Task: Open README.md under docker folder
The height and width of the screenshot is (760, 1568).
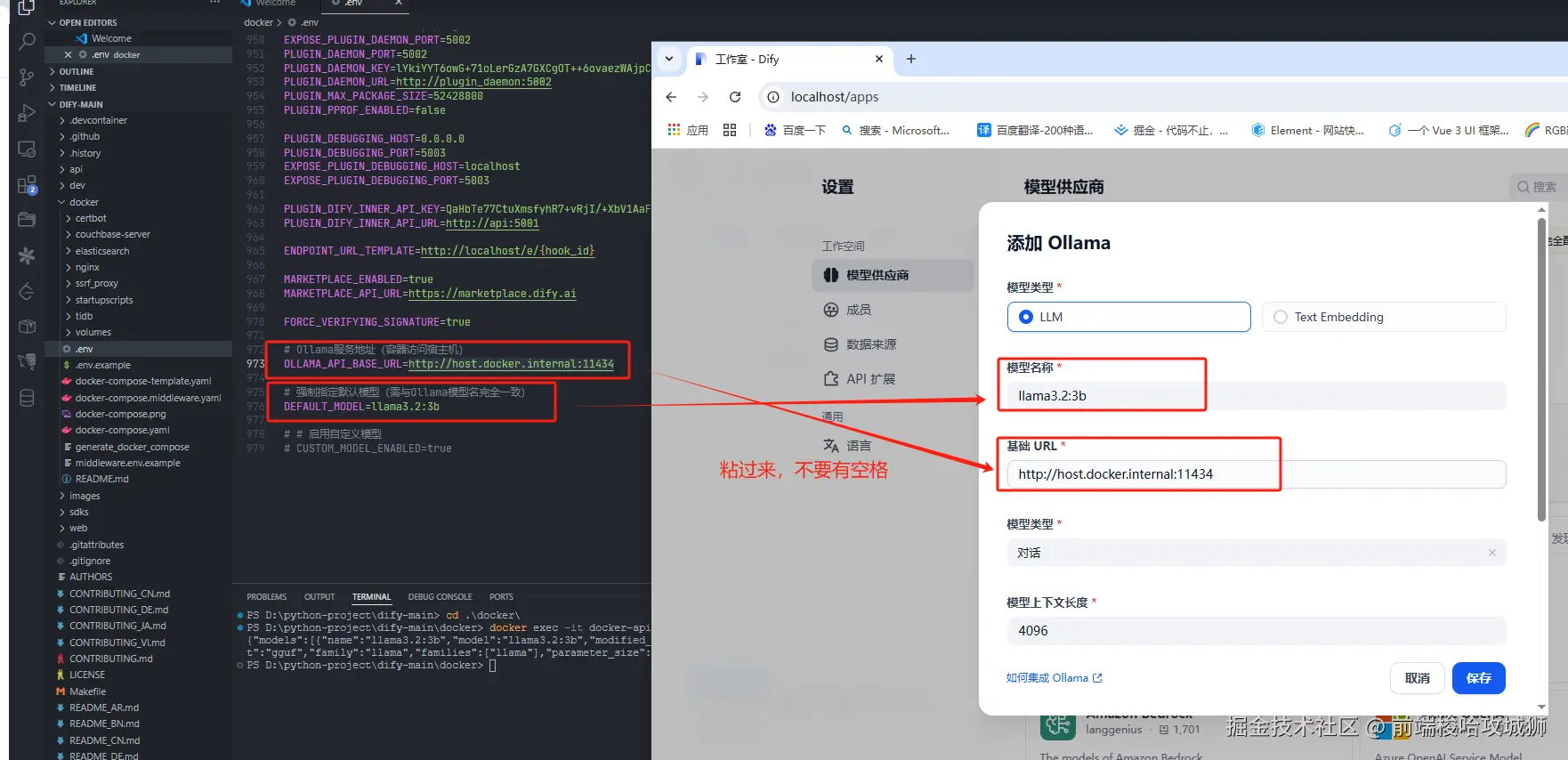Action: (x=101, y=479)
